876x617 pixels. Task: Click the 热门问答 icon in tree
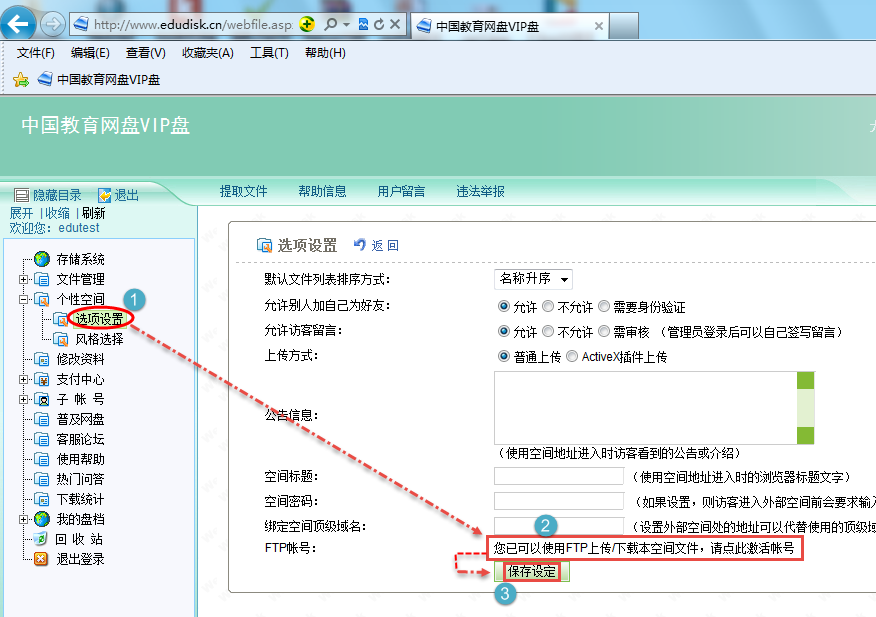(x=42, y=479)
